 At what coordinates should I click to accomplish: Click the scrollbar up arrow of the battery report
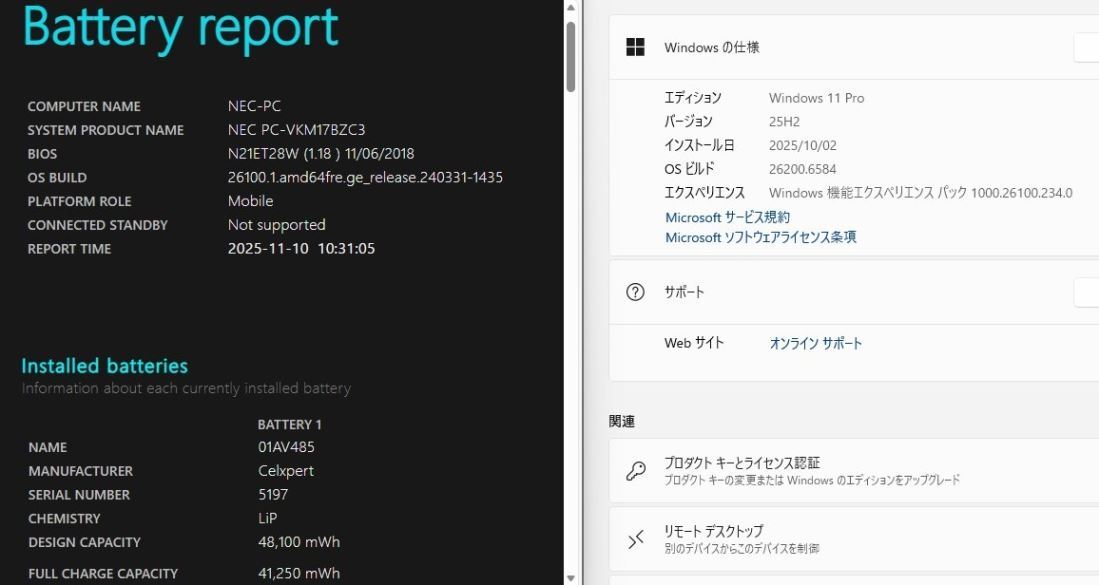(572, 8)
